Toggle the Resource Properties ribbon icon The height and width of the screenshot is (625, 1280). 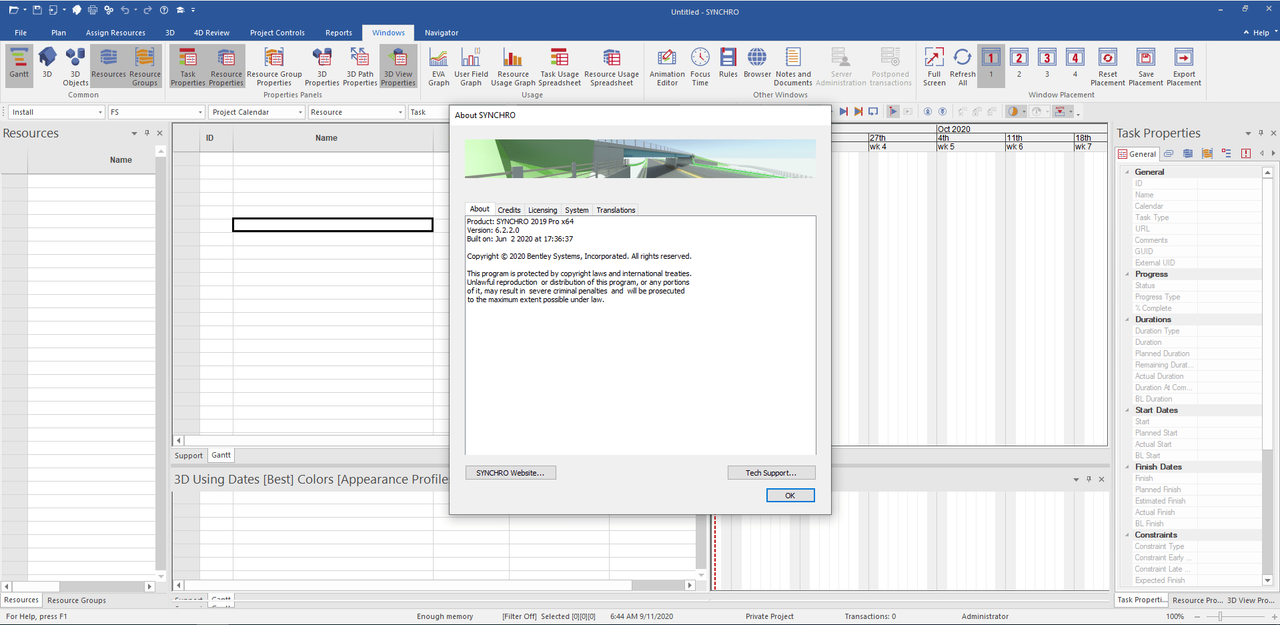pos(226,66)
